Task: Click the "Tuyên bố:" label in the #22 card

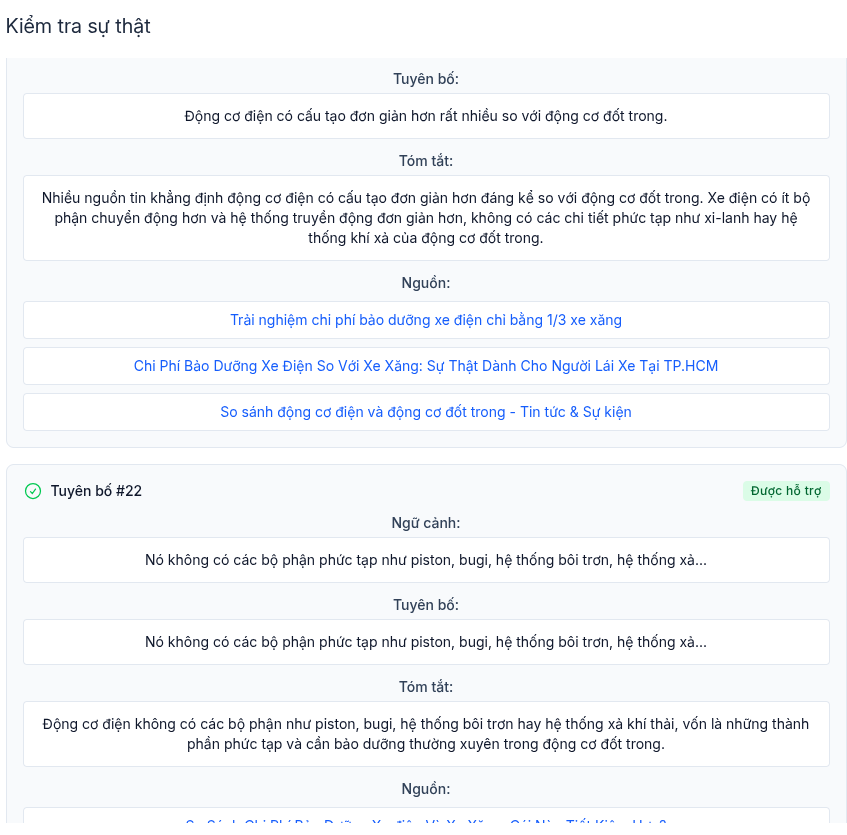Action: [426, 605]
